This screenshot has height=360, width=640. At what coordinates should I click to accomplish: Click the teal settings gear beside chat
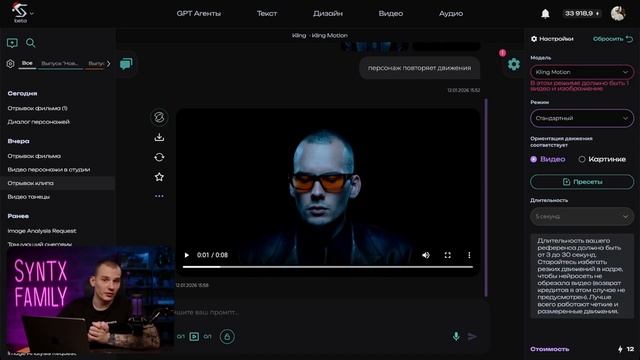513,64
